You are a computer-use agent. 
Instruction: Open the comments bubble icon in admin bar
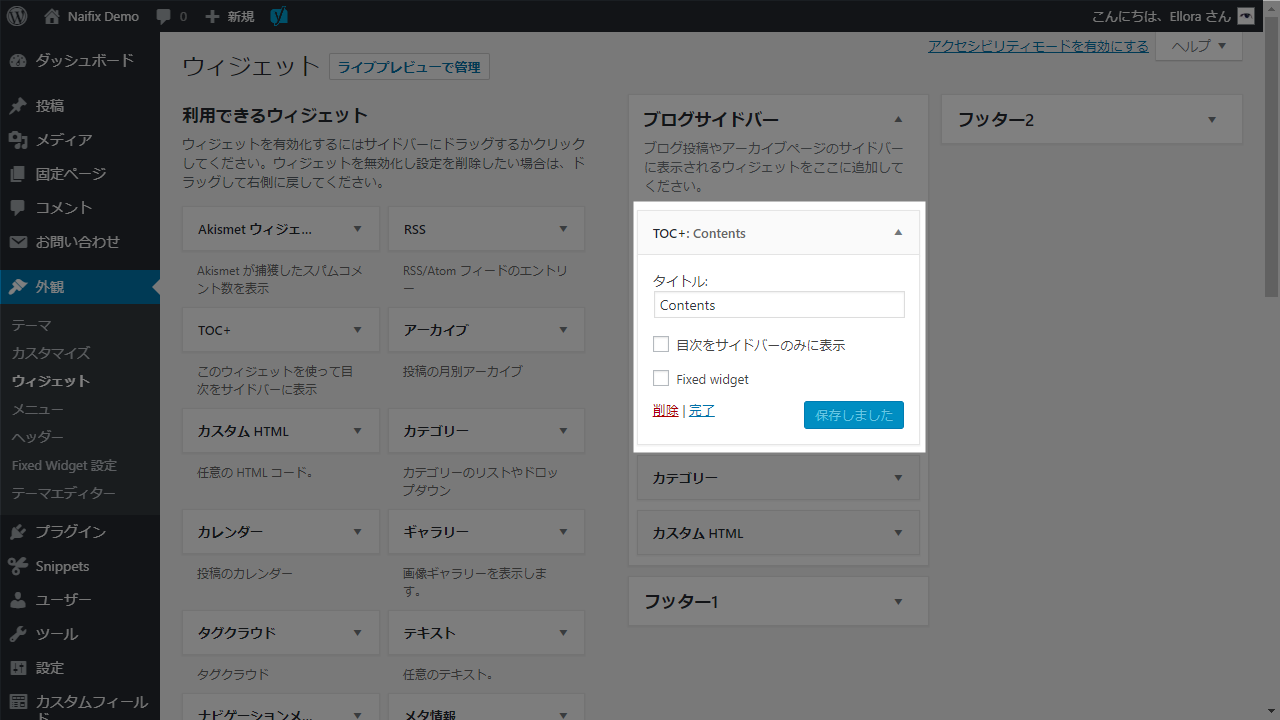163,17
